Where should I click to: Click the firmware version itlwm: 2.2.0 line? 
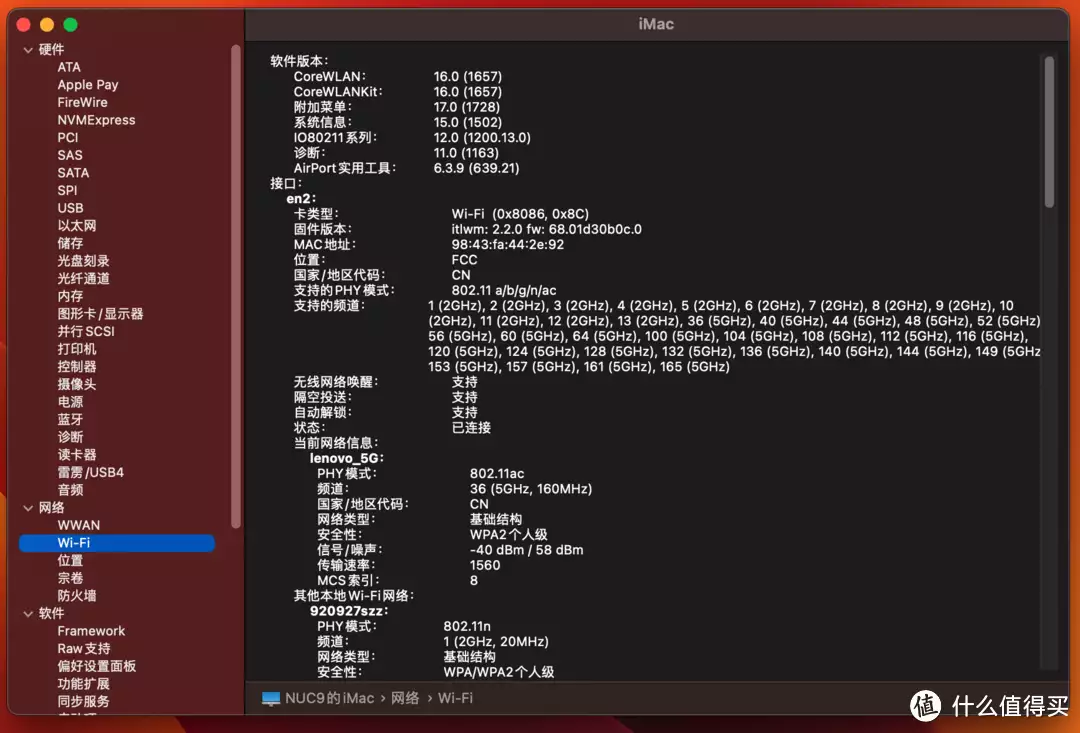tap(546, 229)
